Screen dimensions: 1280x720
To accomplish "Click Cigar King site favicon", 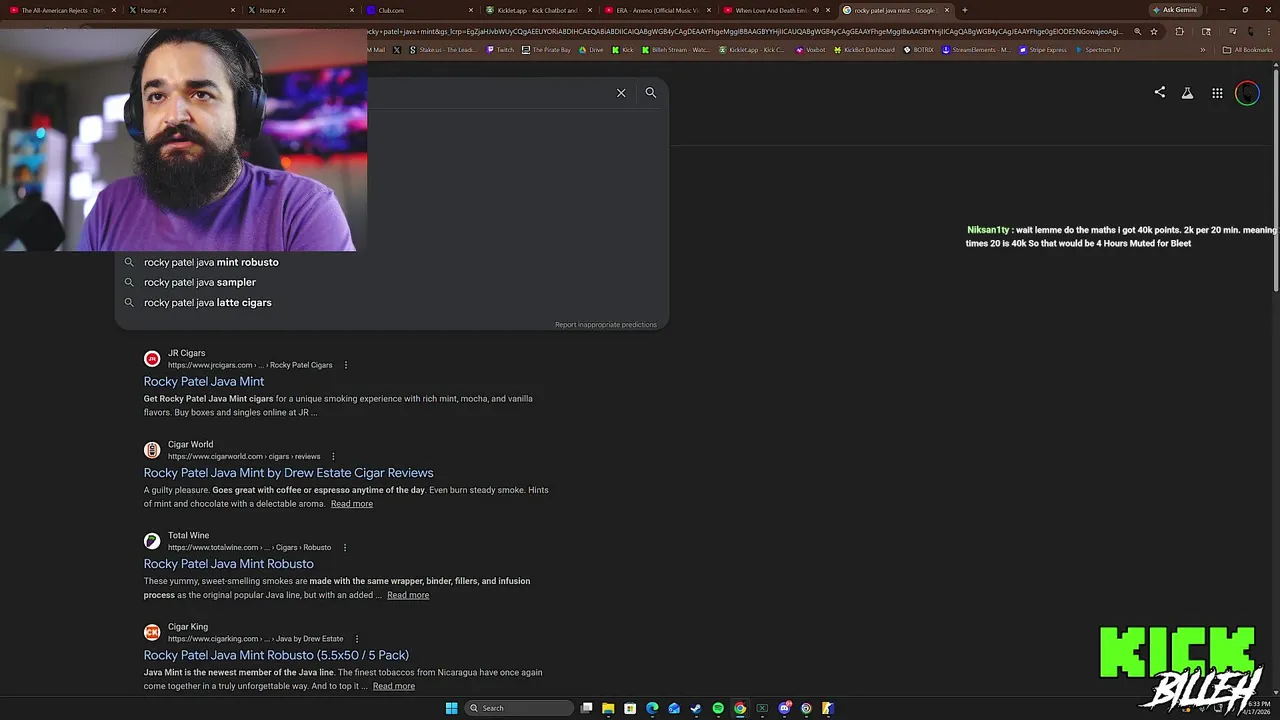I will pos(152,632).
